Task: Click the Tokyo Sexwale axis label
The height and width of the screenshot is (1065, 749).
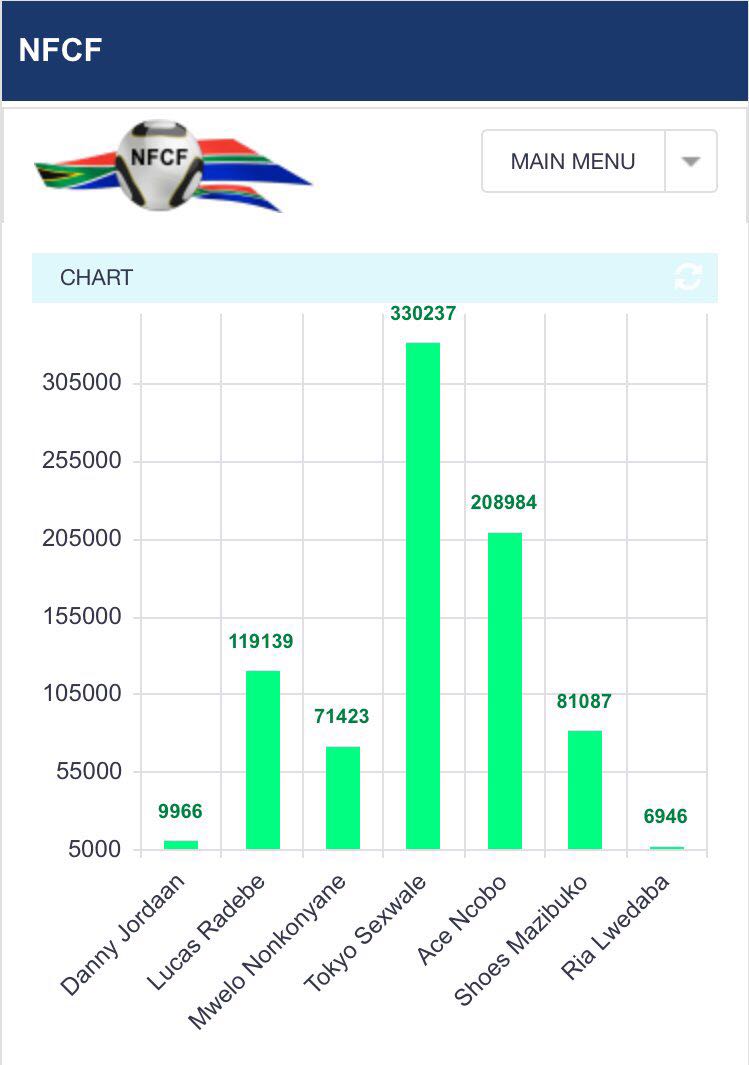Action: click(x=367, y=932)
